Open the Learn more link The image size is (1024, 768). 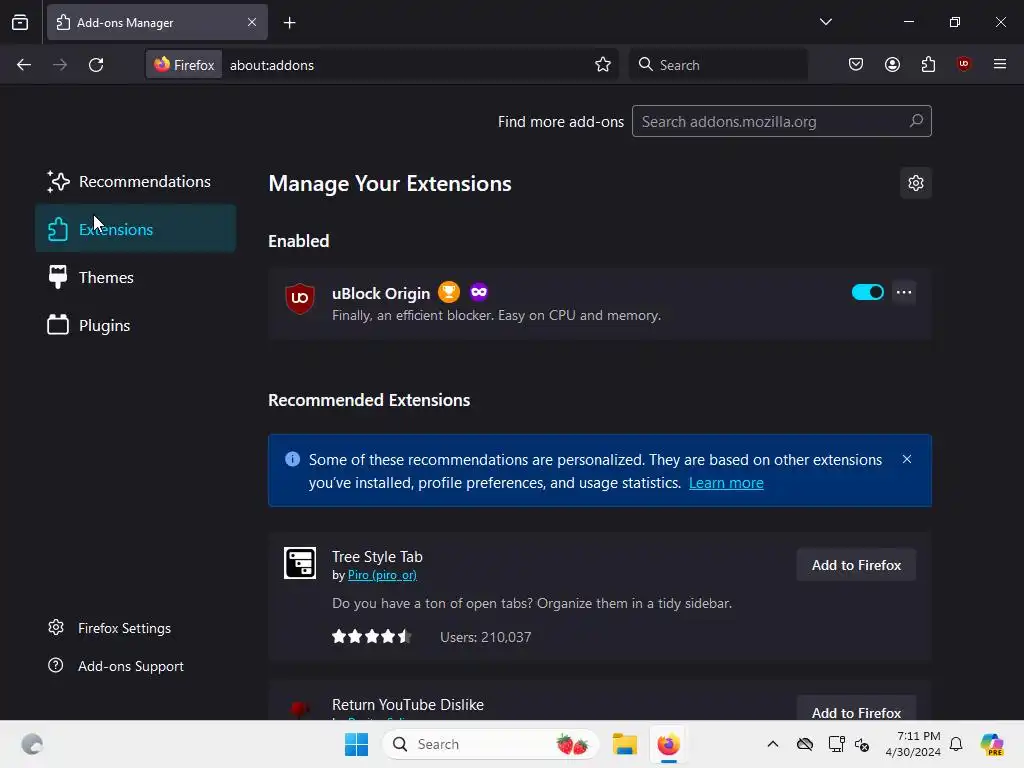coord(726,483)
